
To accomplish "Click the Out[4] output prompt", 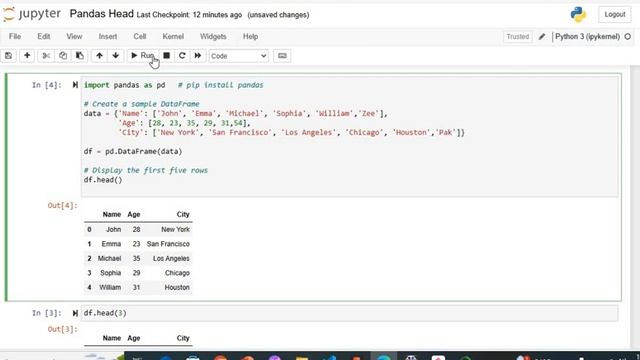I will 62,205.
